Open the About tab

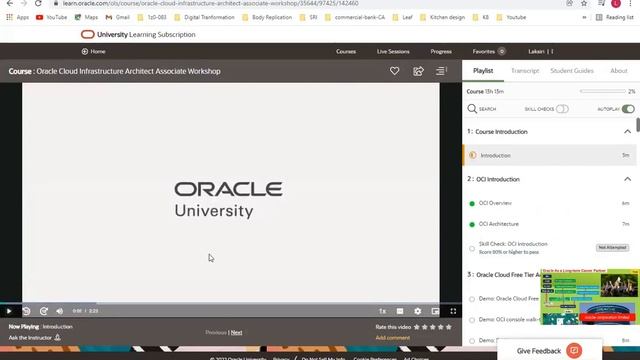point(619,71)
